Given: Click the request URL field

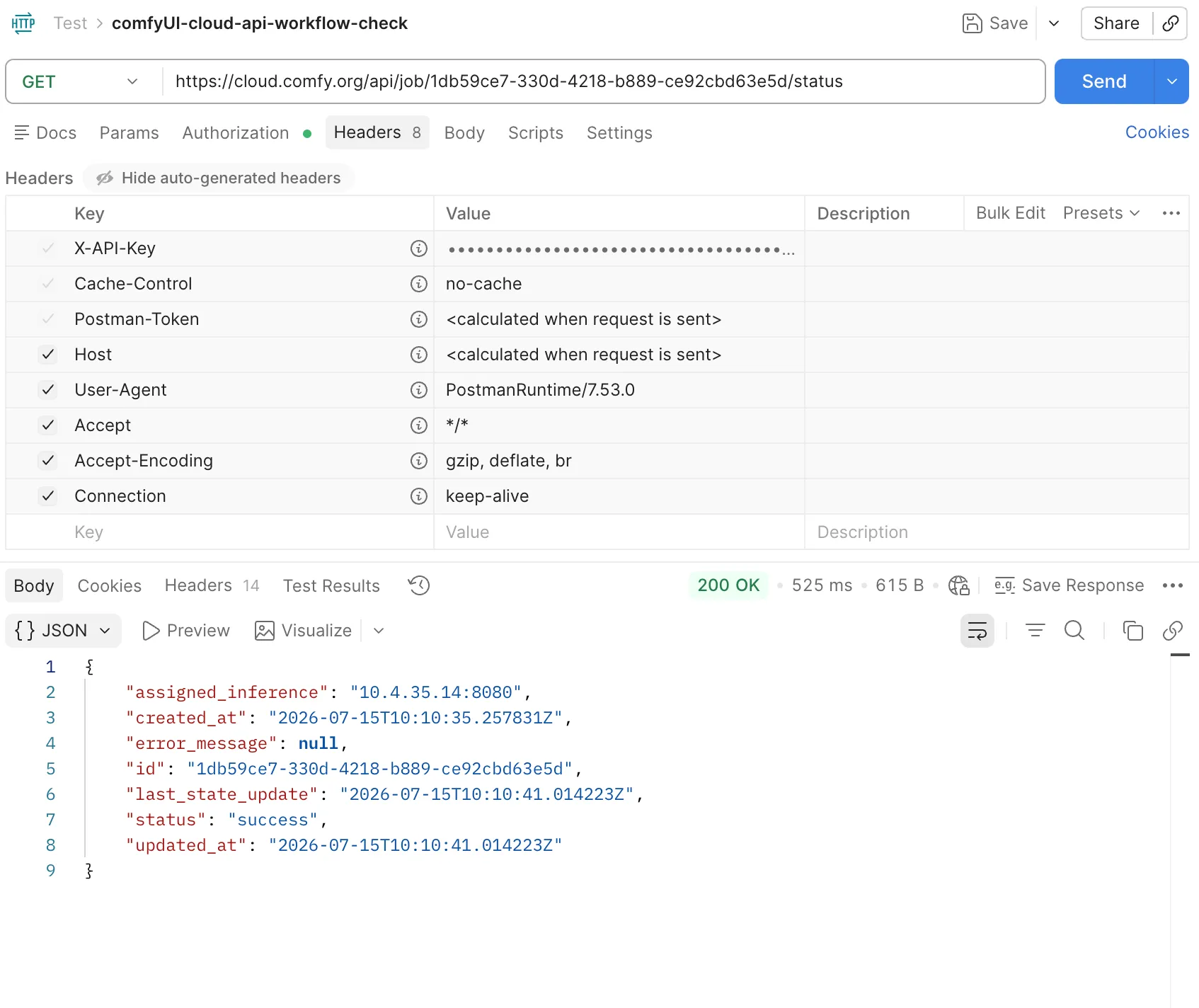Looking at the screenshot, I should 604,81.
